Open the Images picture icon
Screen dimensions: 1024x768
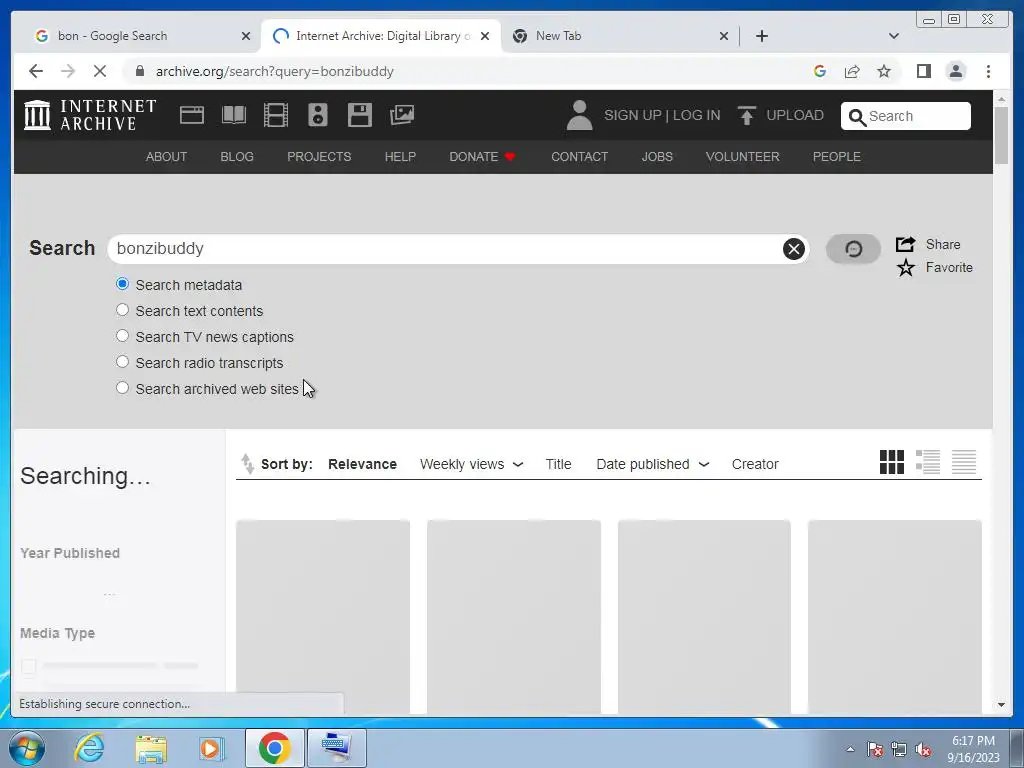click(x=402, y=116)
